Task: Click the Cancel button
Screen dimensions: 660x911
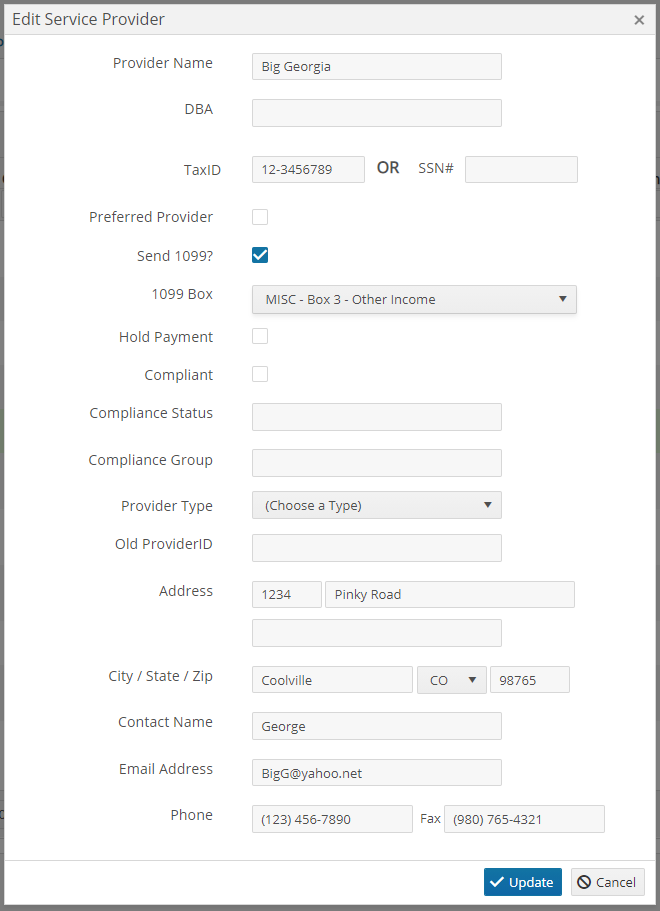Action: tap(608, 882)
